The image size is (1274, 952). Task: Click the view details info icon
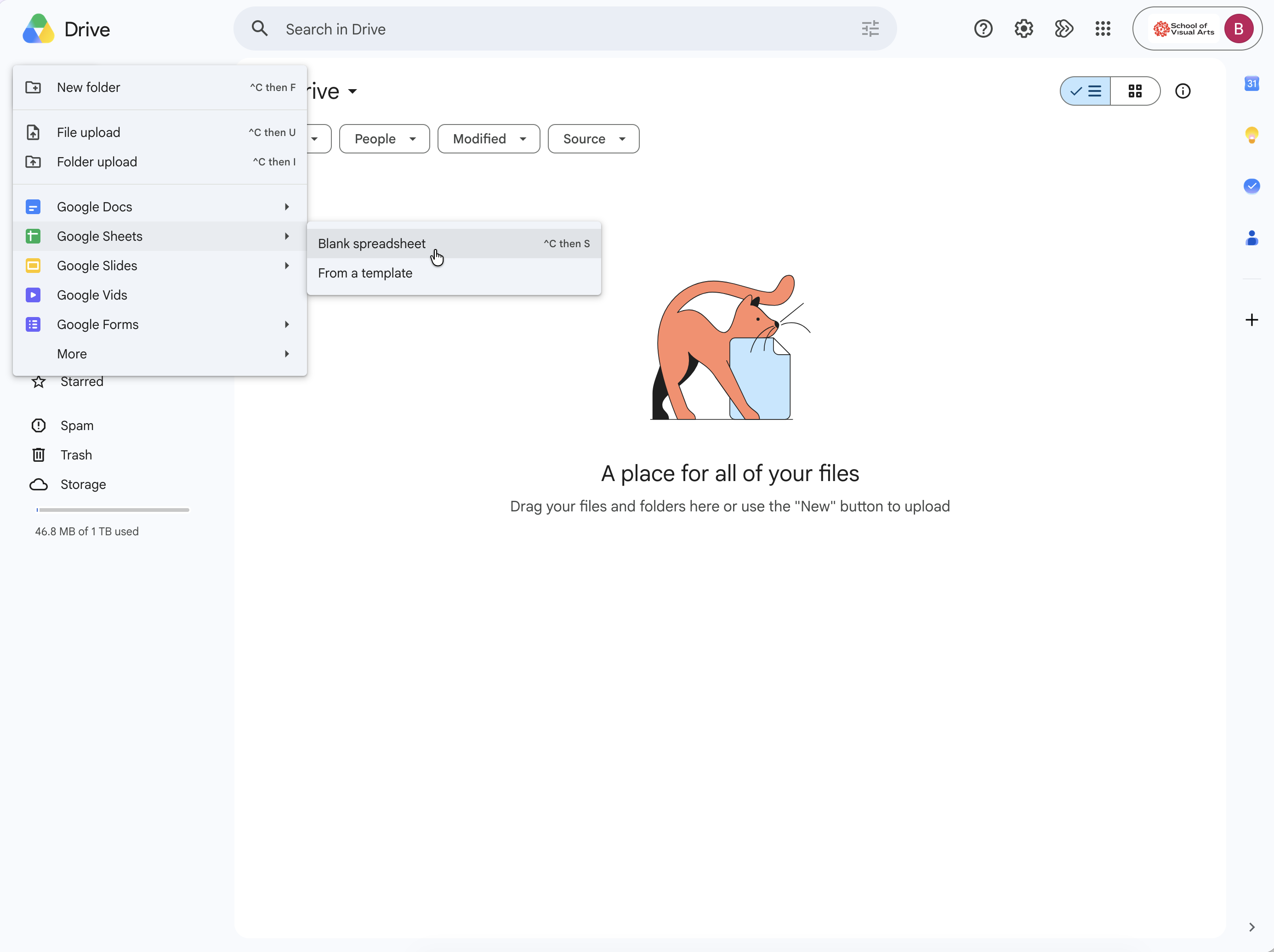[1183, 91]
